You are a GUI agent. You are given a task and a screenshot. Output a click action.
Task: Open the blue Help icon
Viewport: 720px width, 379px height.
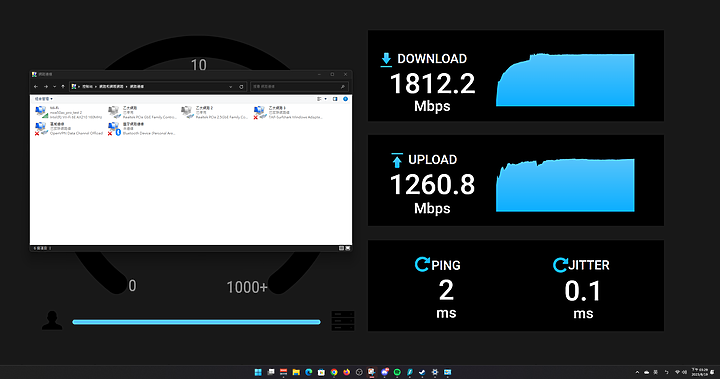(x=345, y=99)
